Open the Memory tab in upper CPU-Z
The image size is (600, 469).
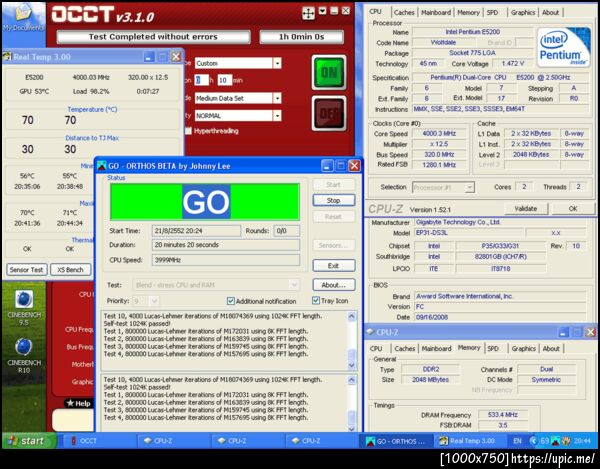coord(468,12)
